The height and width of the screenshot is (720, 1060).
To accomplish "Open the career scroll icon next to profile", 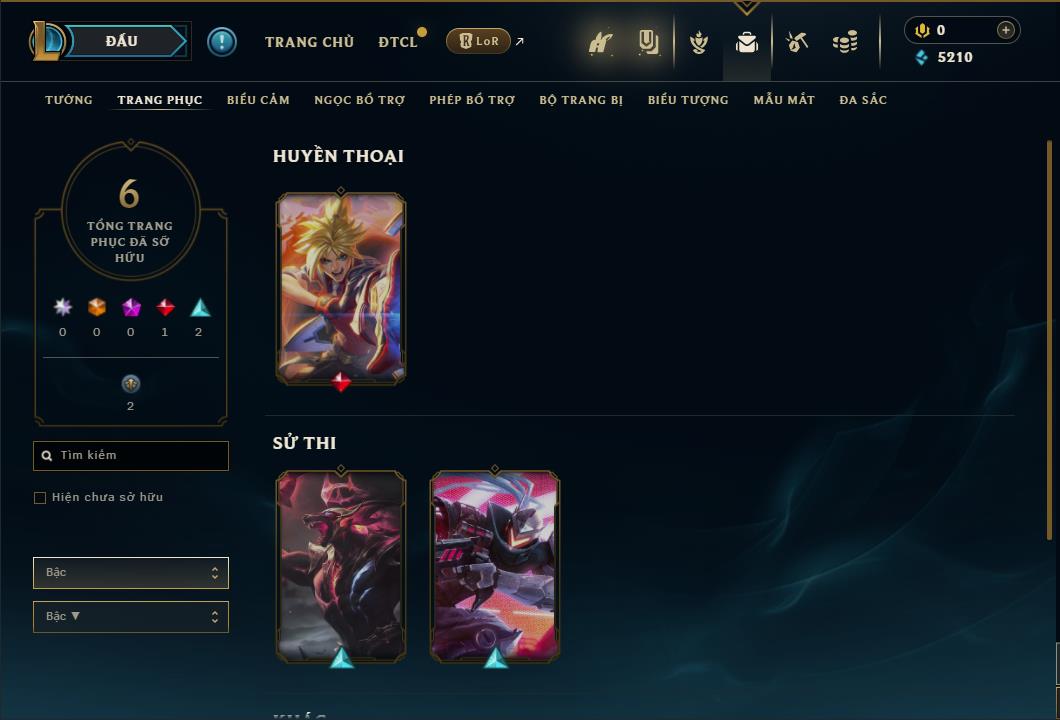I will 648,43.
